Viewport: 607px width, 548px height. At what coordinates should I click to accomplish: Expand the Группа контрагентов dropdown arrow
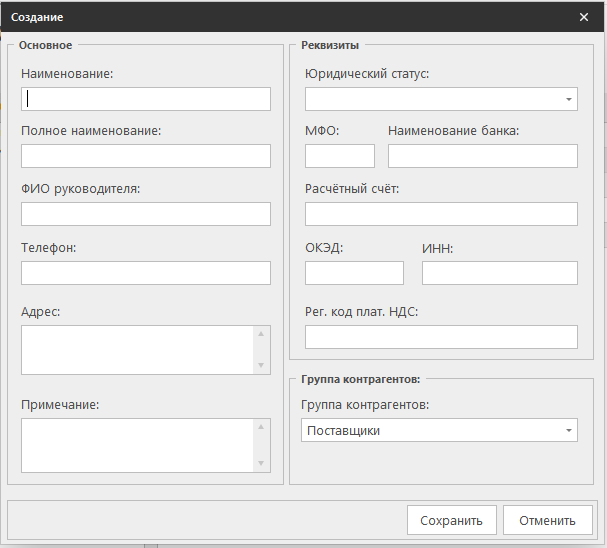coord(569,431)
